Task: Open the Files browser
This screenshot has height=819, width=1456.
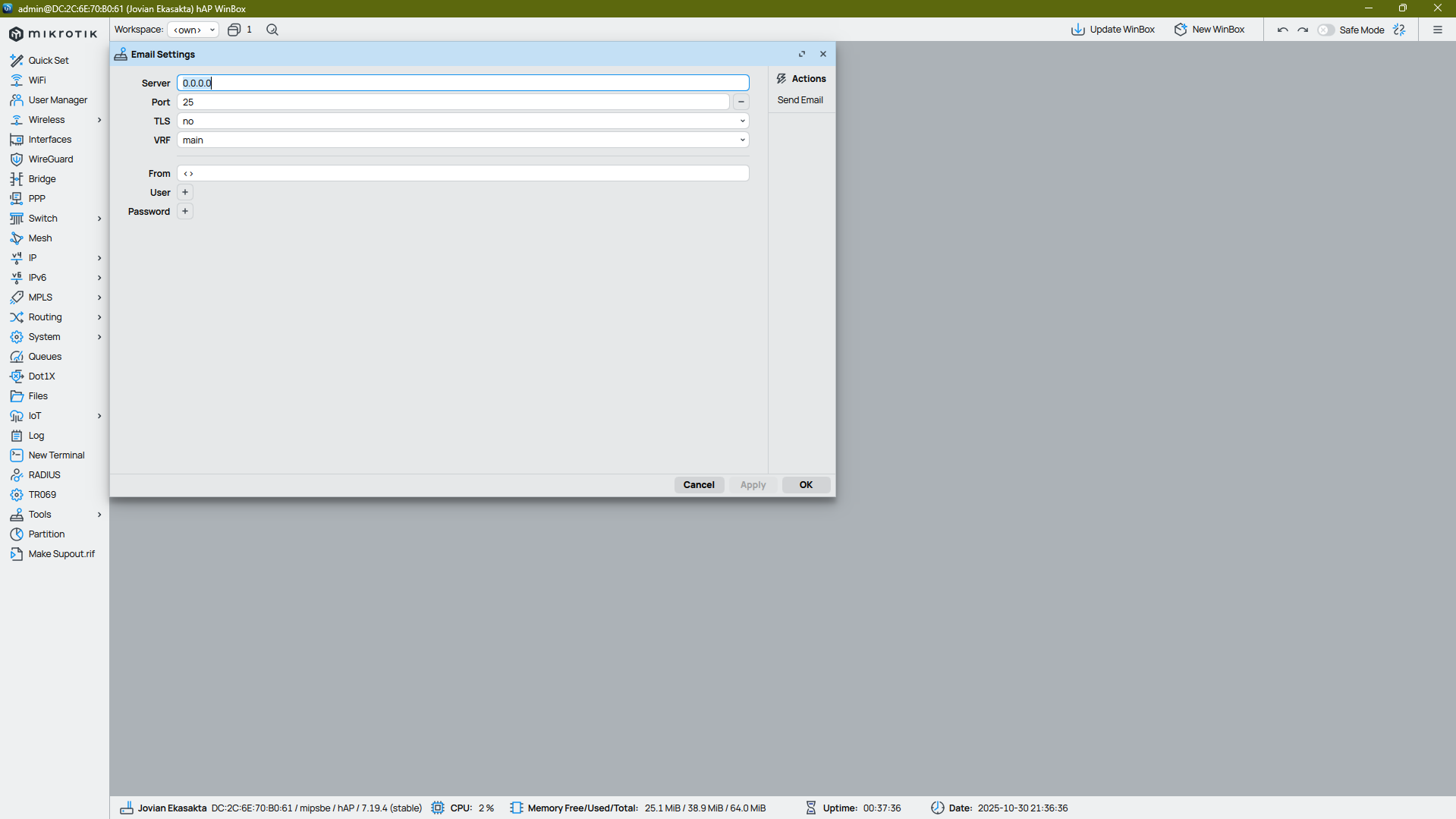Action: click(x=38, y=396)
